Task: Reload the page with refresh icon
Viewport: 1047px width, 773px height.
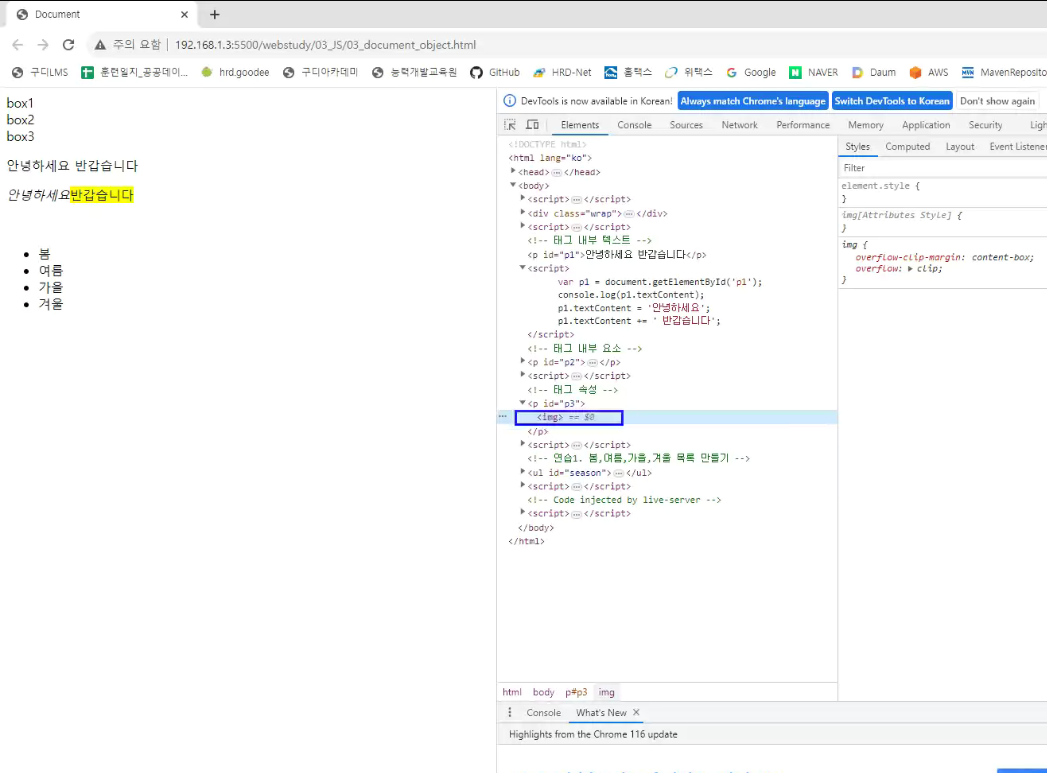Action: 68,45
